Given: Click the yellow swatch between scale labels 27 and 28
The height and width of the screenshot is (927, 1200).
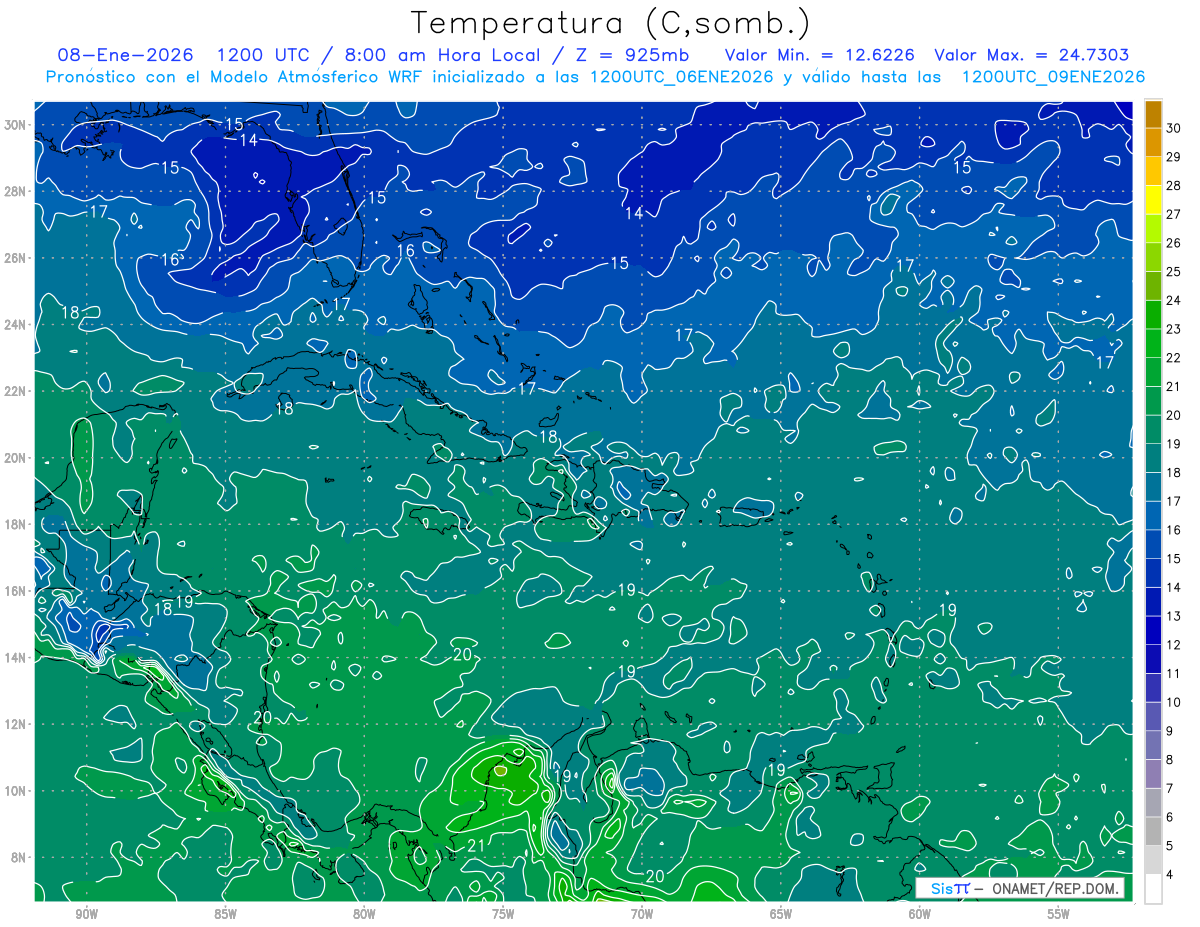Looking at the screenshot, I should click(x=1153, y=199).
